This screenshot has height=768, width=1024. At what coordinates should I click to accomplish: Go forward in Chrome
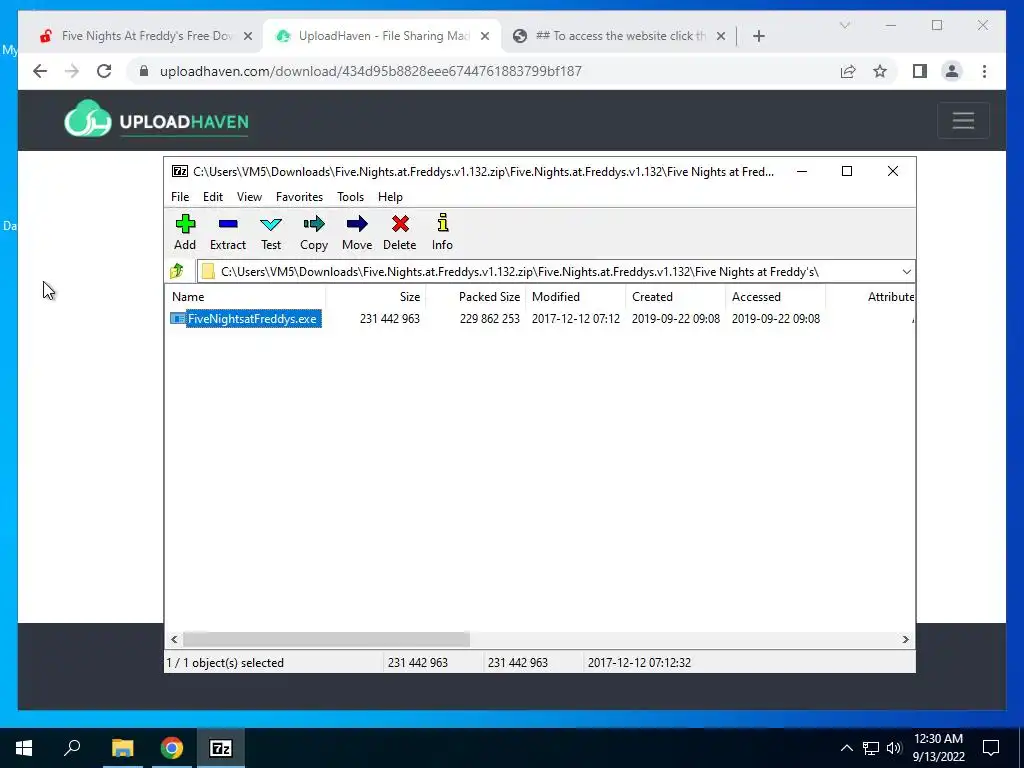tap(72, 71)
